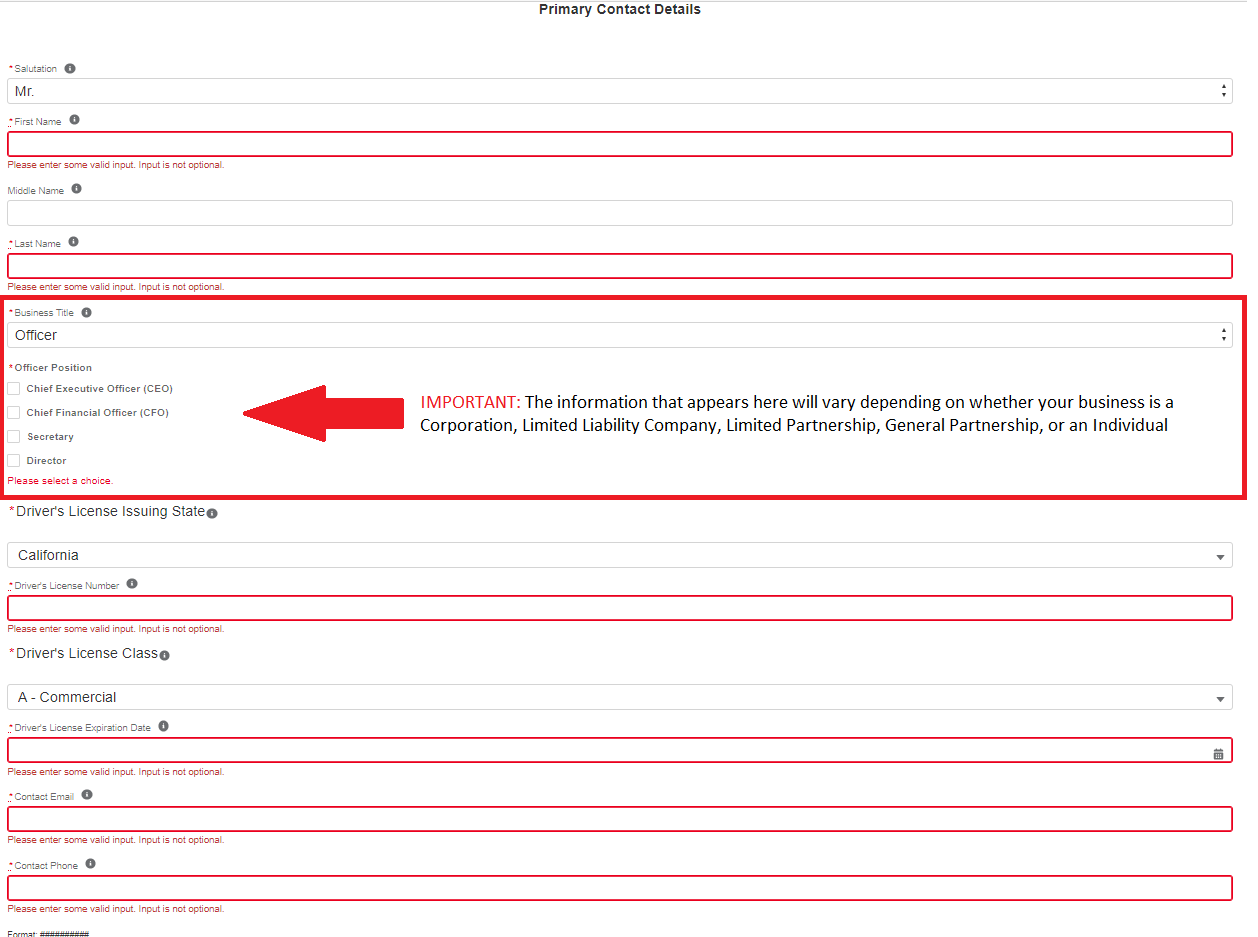Viewport: 1258px width, 937px height.
Task: Focus the Driver's License Number input field
Action: pyautogui.click(x=619, y=608)
